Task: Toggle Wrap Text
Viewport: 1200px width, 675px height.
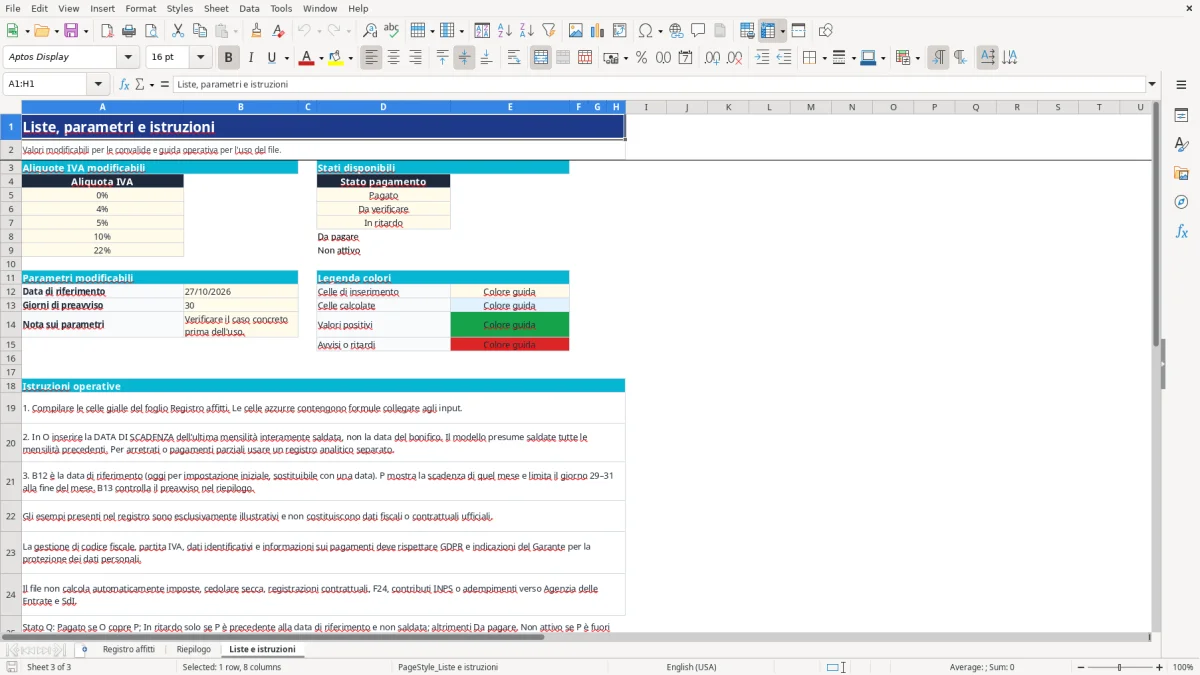Action: pyautogui.click(x=514, y=58)
